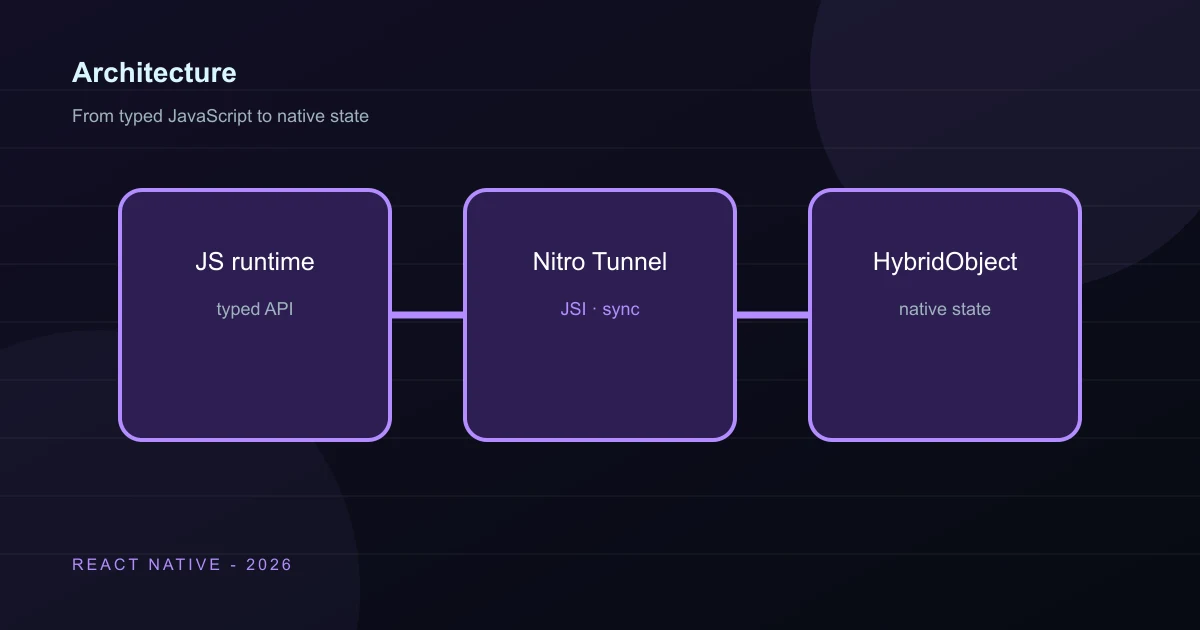
Task: Click the 'JSI · sync' caption
Action: (600, 309)
